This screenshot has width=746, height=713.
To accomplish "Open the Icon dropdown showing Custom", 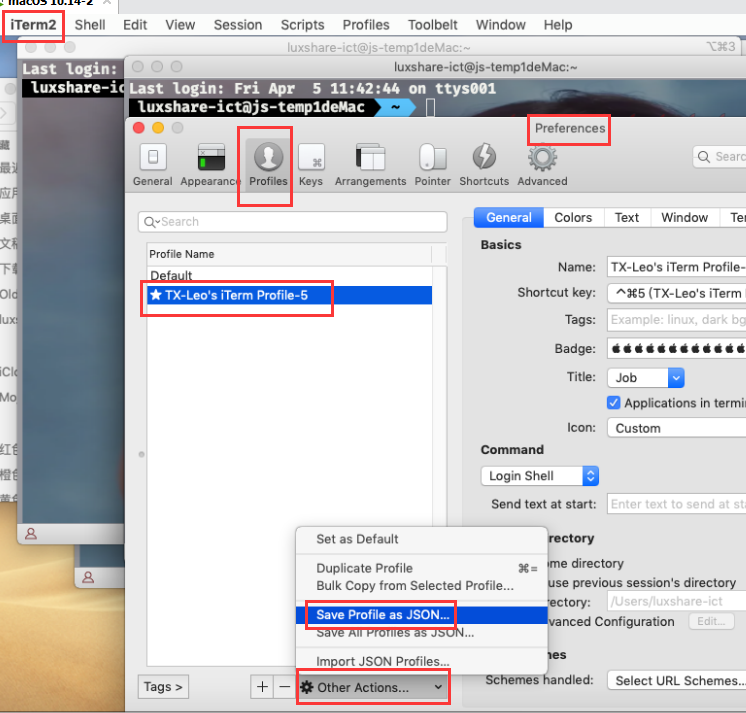I will pyautogui.click(x=677, y=428).
